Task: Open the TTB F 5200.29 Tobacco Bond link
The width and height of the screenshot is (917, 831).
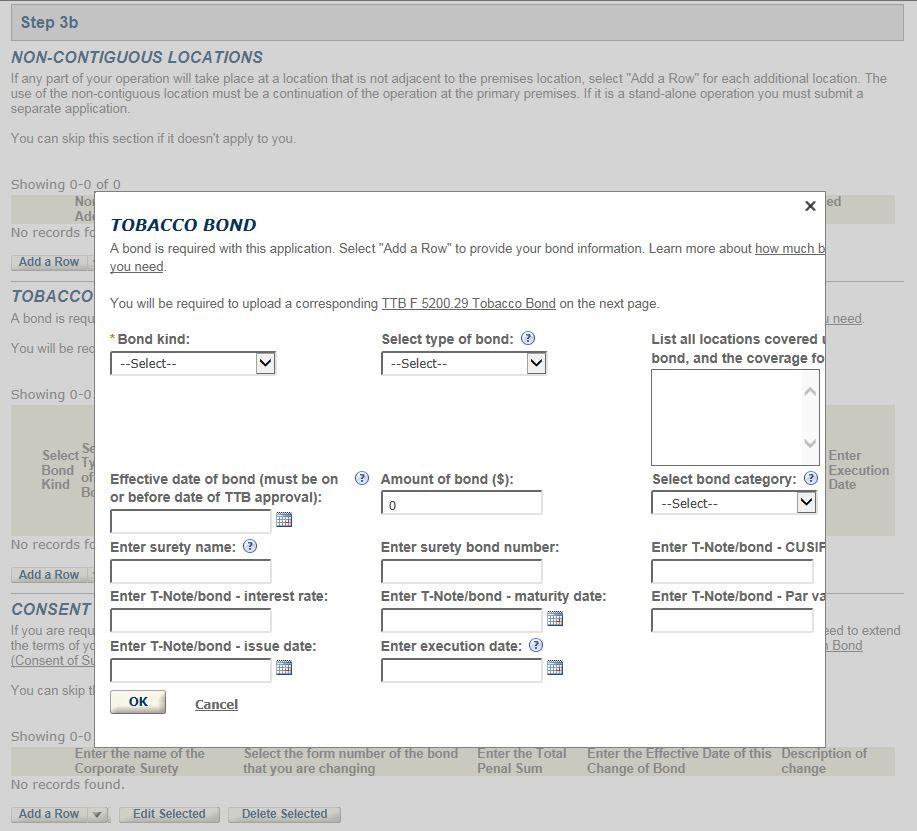Action: [x=468, y=304]
